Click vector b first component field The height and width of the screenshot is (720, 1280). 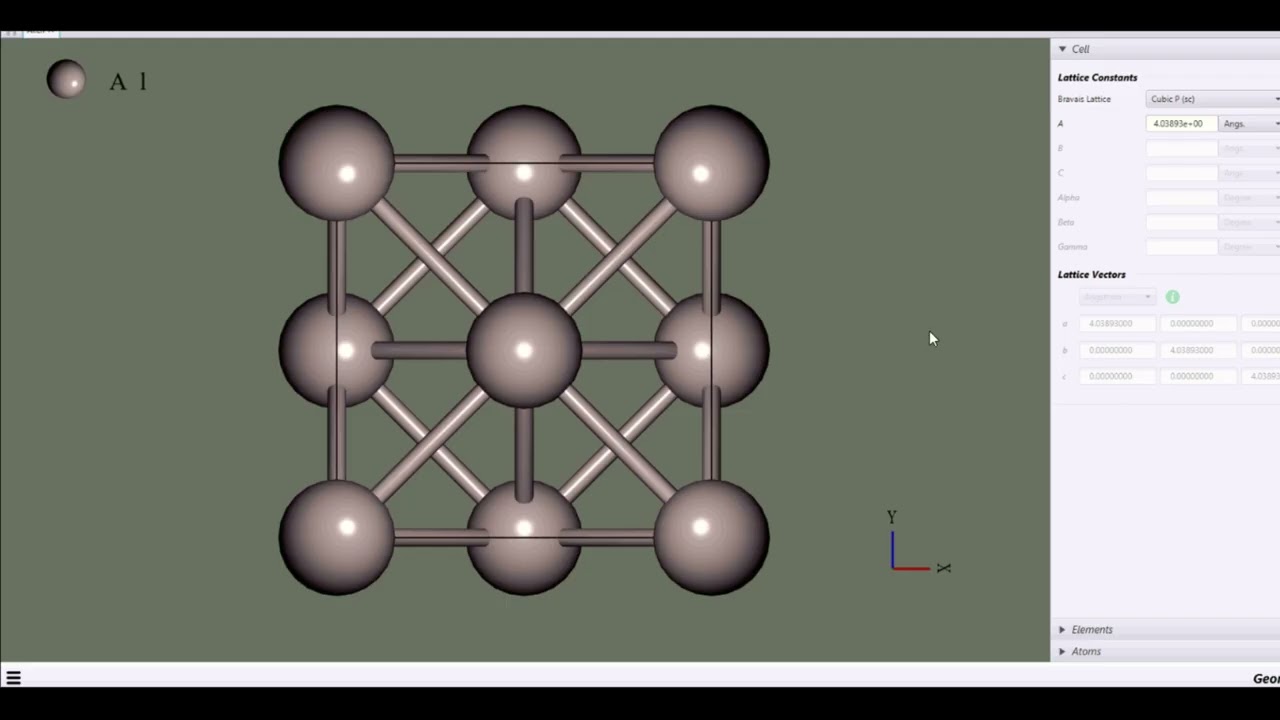[x=1117, y=350]
